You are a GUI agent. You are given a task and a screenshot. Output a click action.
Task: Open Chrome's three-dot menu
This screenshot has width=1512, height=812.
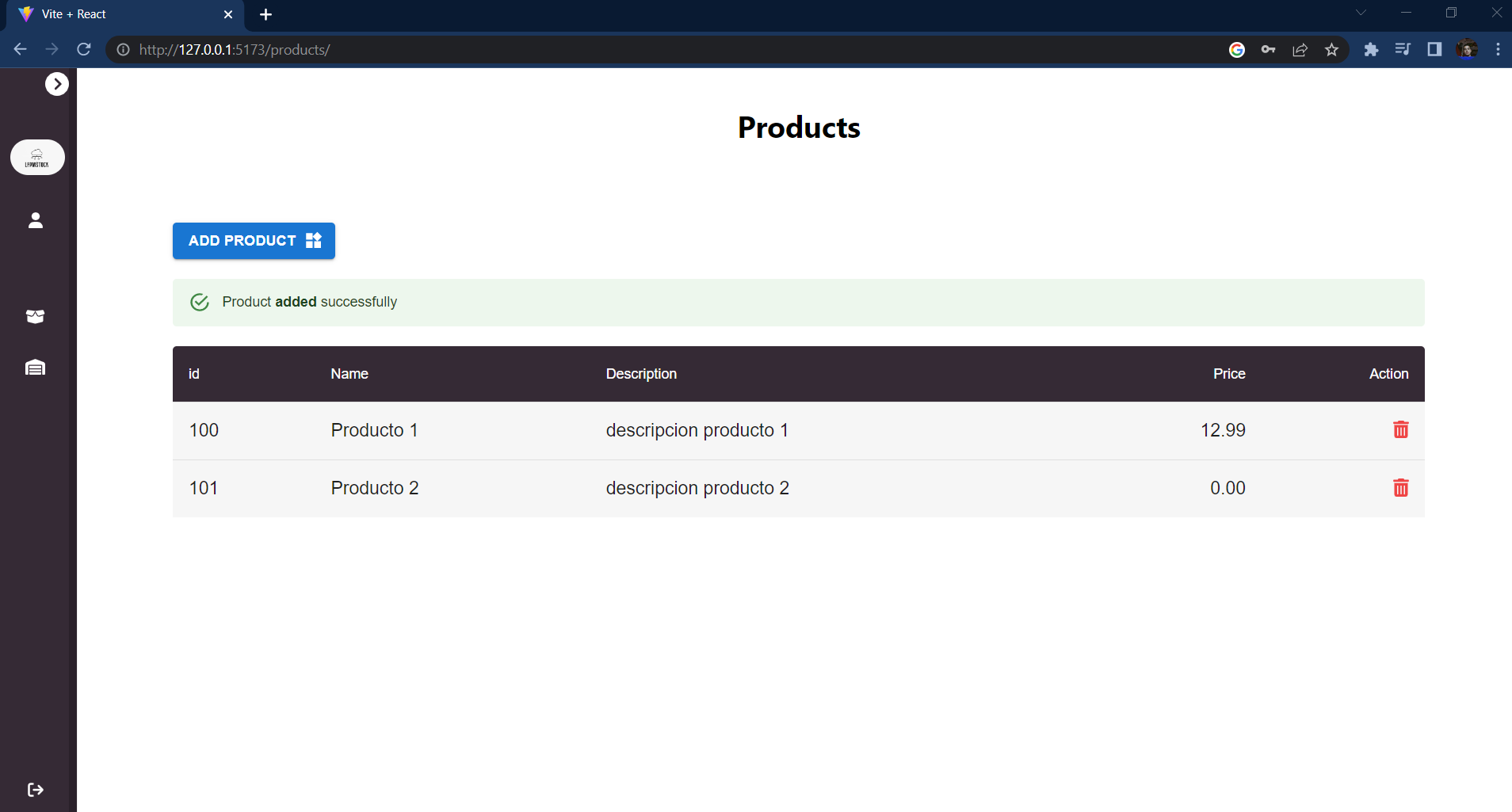point(1498,49)
